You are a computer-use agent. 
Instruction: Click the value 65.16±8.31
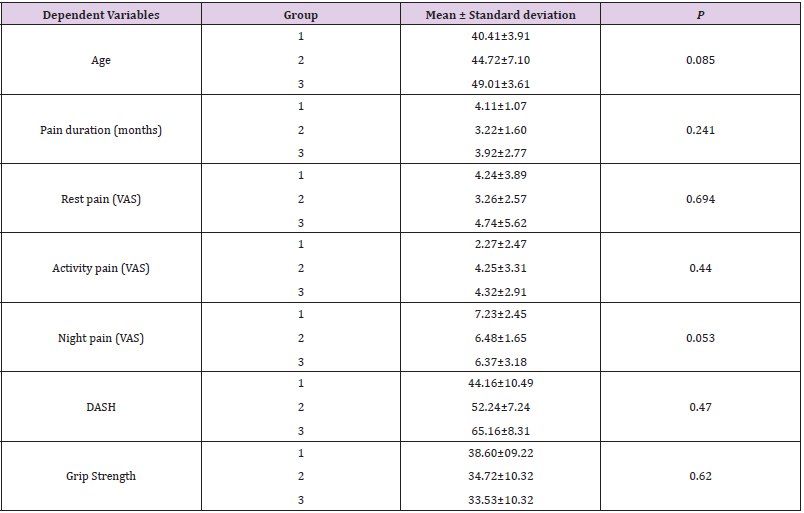[498, 430]
